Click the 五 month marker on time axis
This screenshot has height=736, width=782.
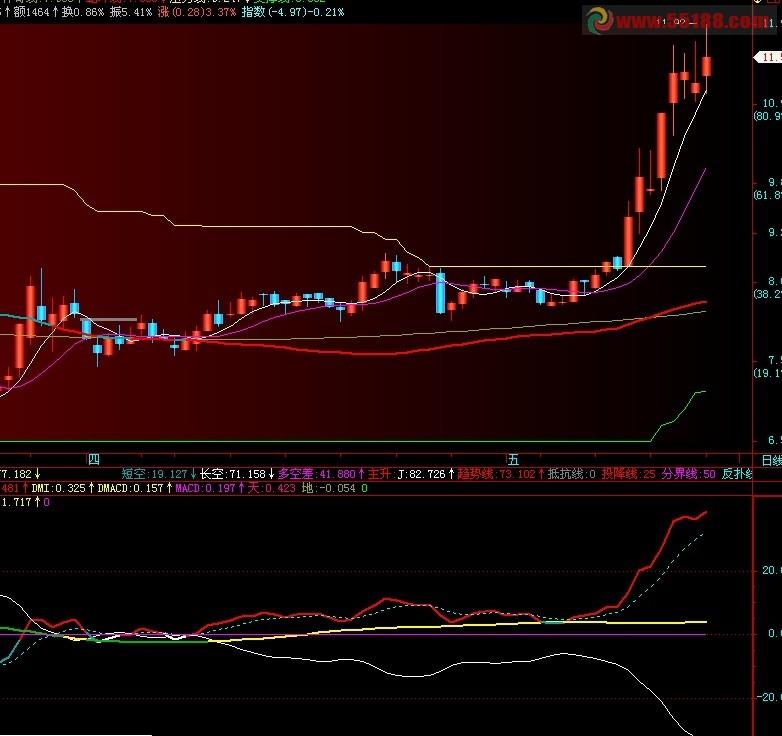pyautogui.click(x=513, y=460)
